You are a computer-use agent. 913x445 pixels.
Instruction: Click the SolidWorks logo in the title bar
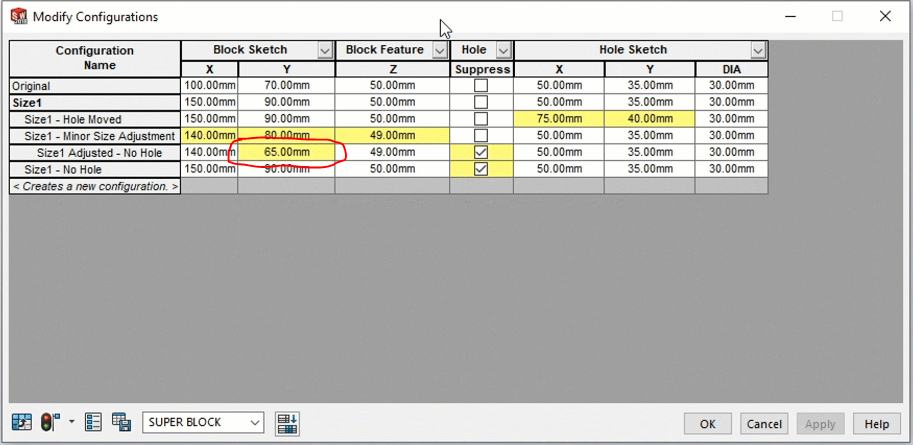tap(19, 16)
